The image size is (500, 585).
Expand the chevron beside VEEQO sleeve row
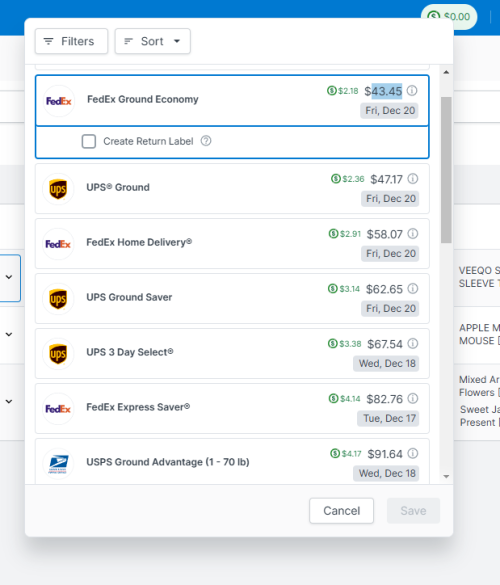point(9,277)
